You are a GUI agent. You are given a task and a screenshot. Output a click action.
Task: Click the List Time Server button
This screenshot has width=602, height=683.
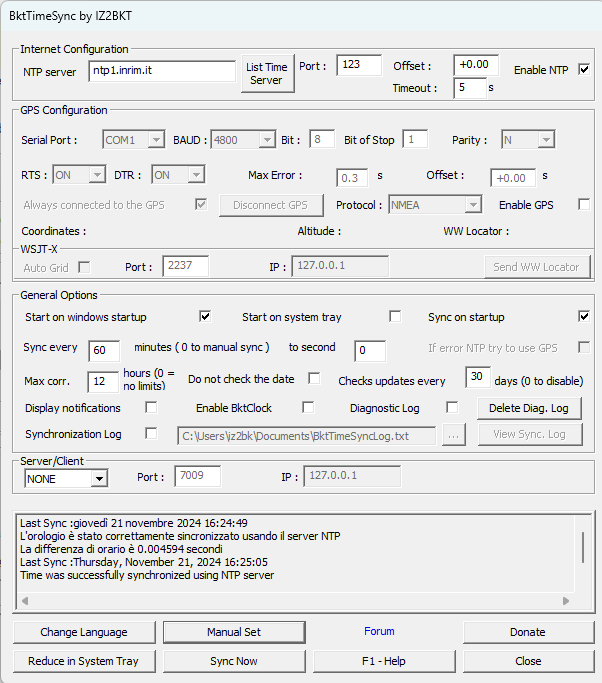click(267, 74)
